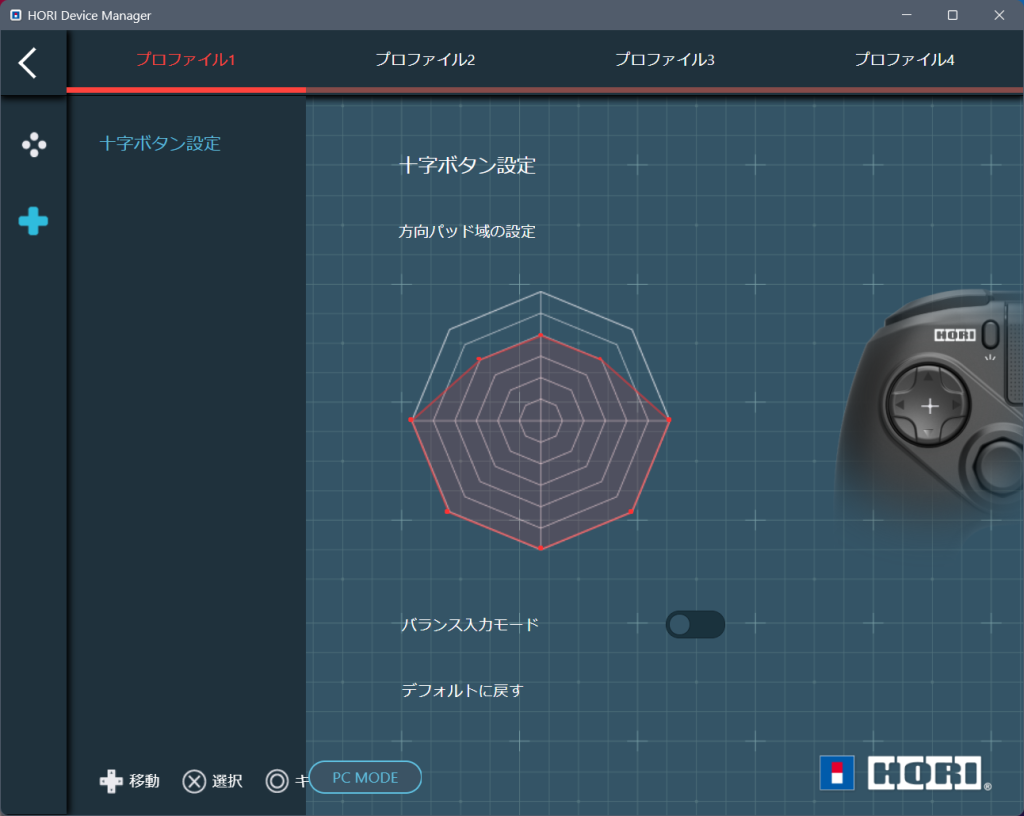The width and height of the screenshot is (1024, 816).
Task: Click the D-pad on the controller image
Action: (x=929, y=405)
